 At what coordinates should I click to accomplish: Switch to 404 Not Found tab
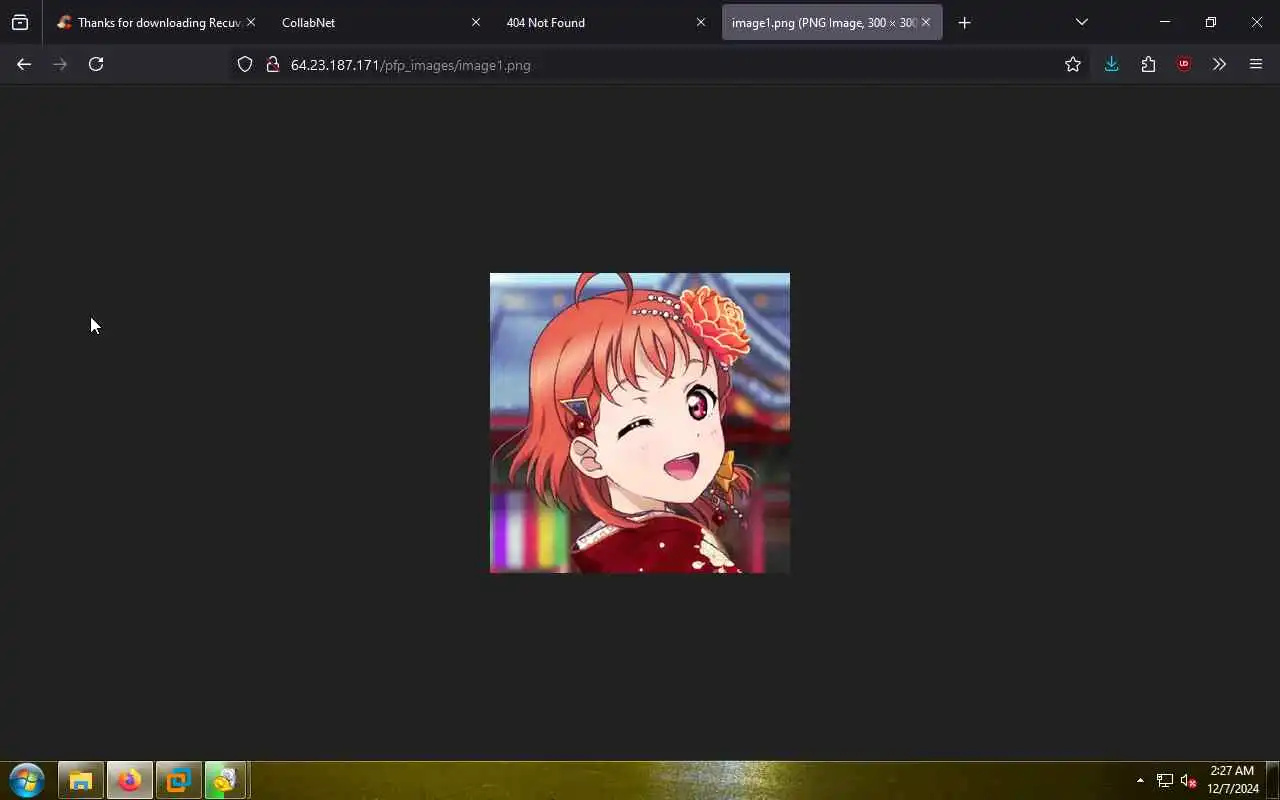pos(605,22)
